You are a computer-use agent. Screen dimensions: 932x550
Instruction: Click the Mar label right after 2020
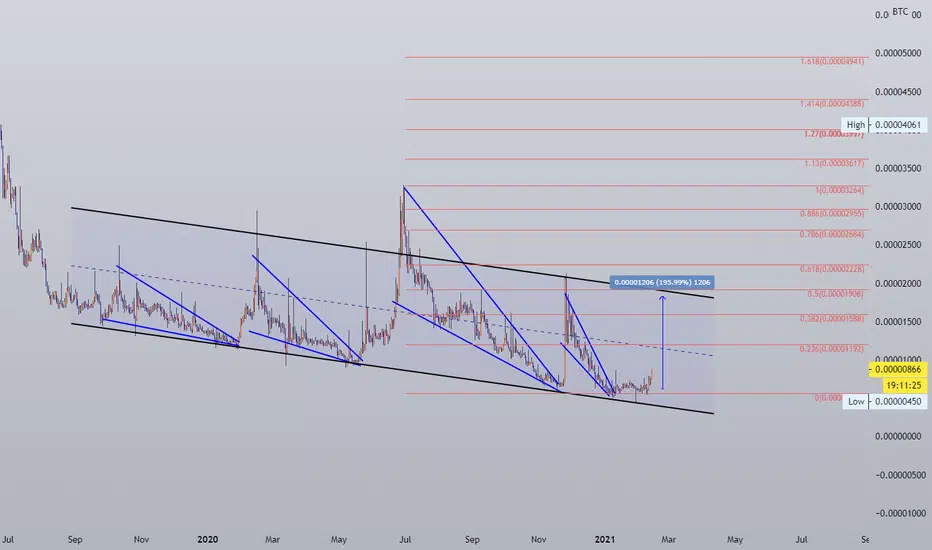pyautogui.click(x=272, y=540)
